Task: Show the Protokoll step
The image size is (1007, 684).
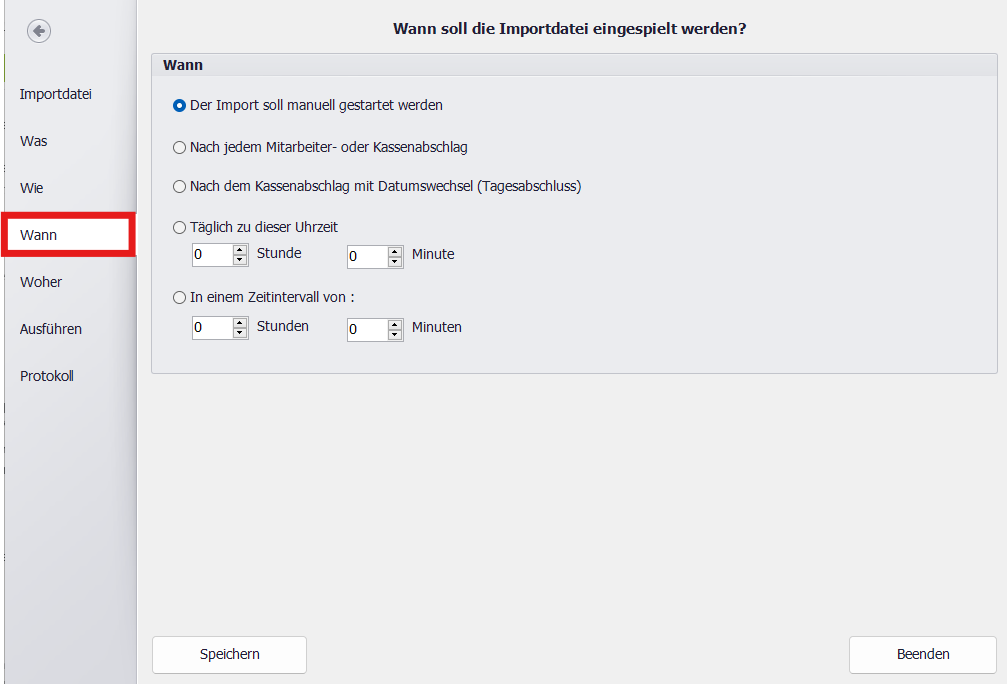Action: coord(47,376)
